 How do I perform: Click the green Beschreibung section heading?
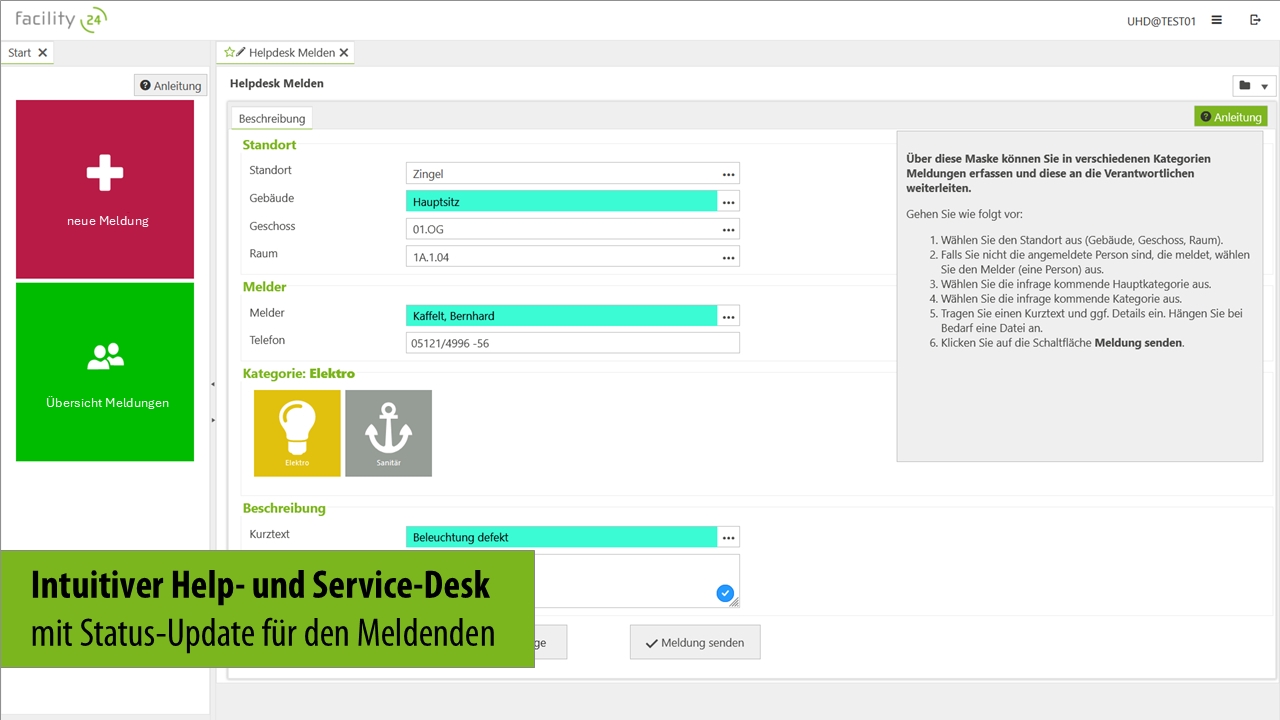(284, 508)
